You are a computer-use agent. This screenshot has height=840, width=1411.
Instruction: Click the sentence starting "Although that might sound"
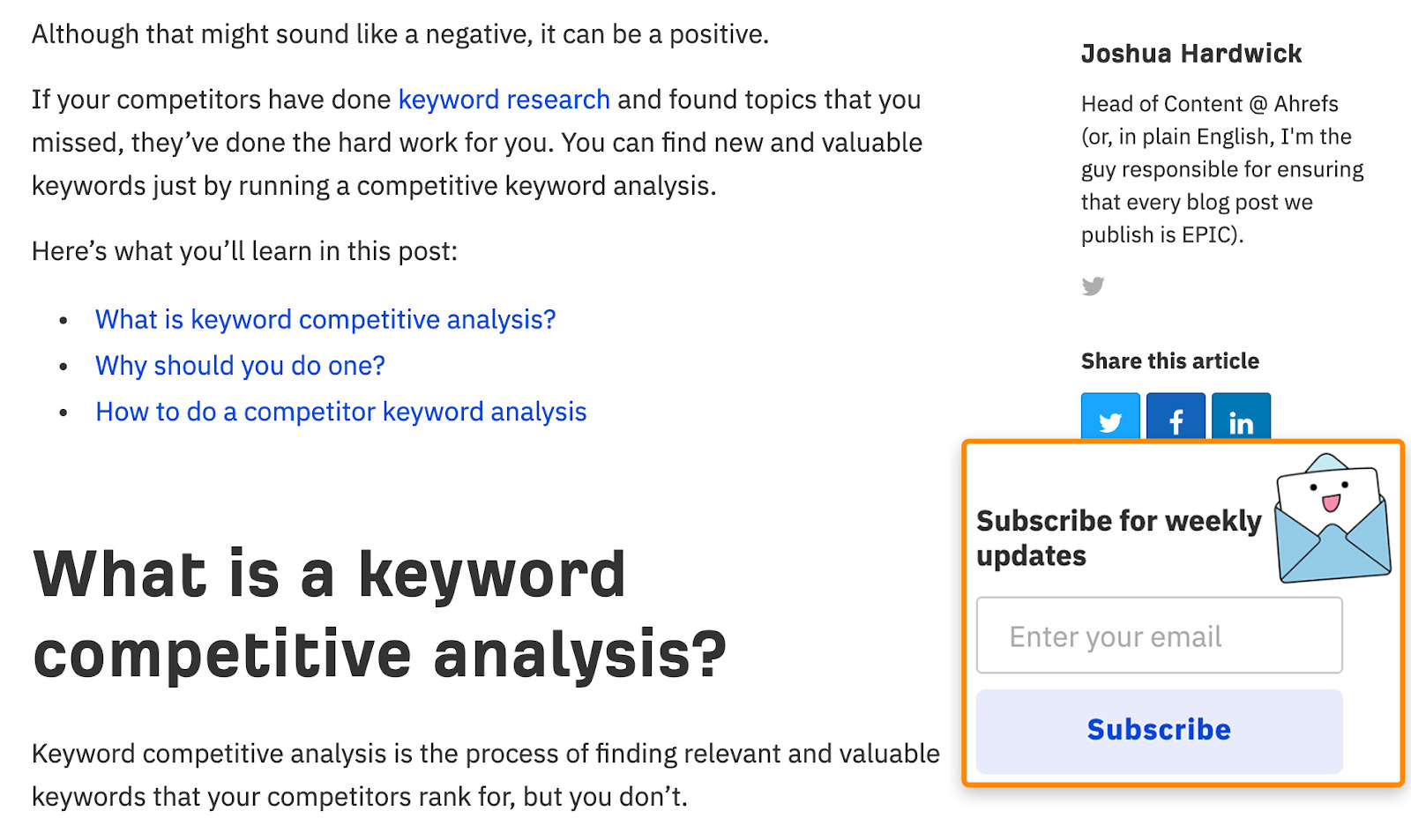[399, 34]
